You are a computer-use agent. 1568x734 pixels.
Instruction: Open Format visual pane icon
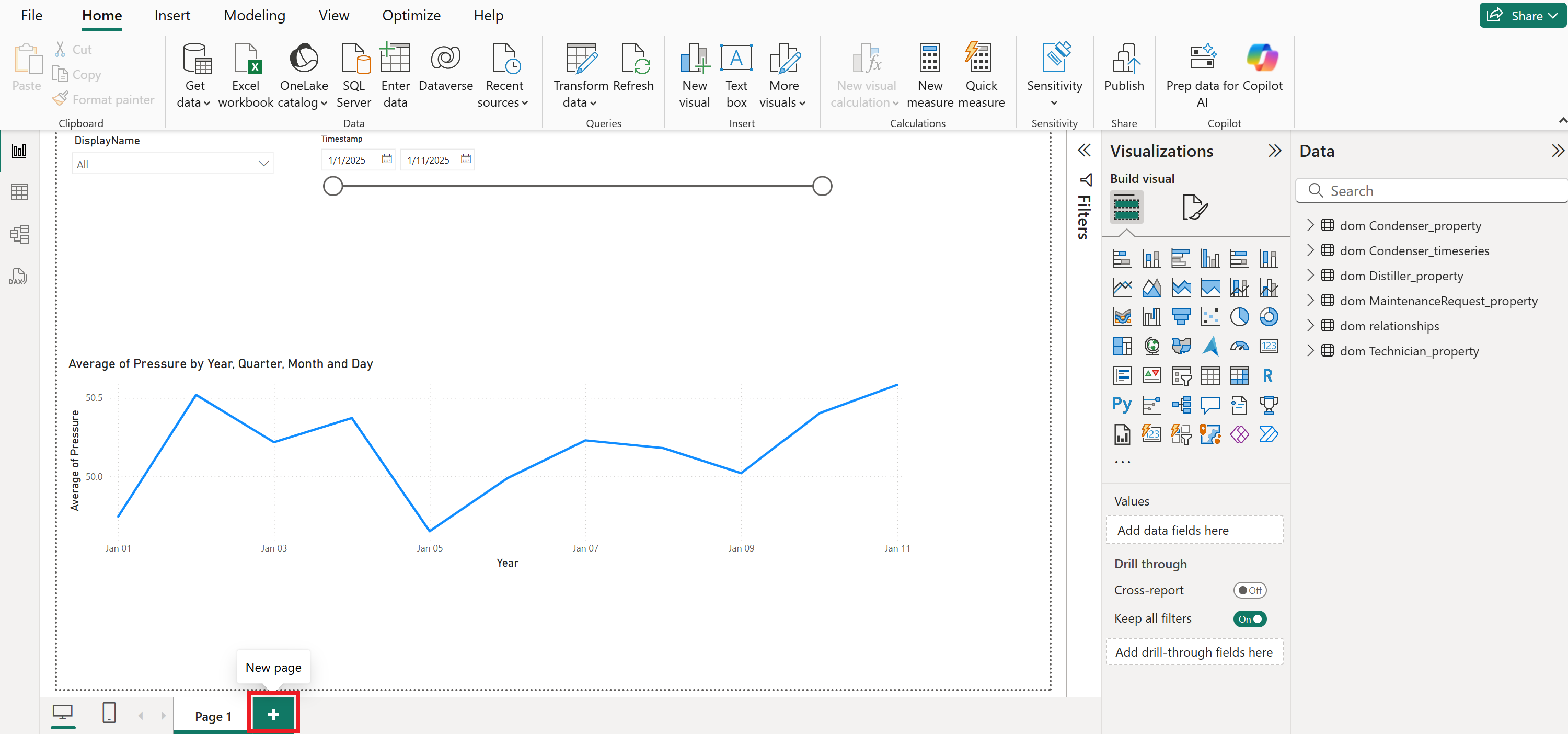coord(1194,207)
